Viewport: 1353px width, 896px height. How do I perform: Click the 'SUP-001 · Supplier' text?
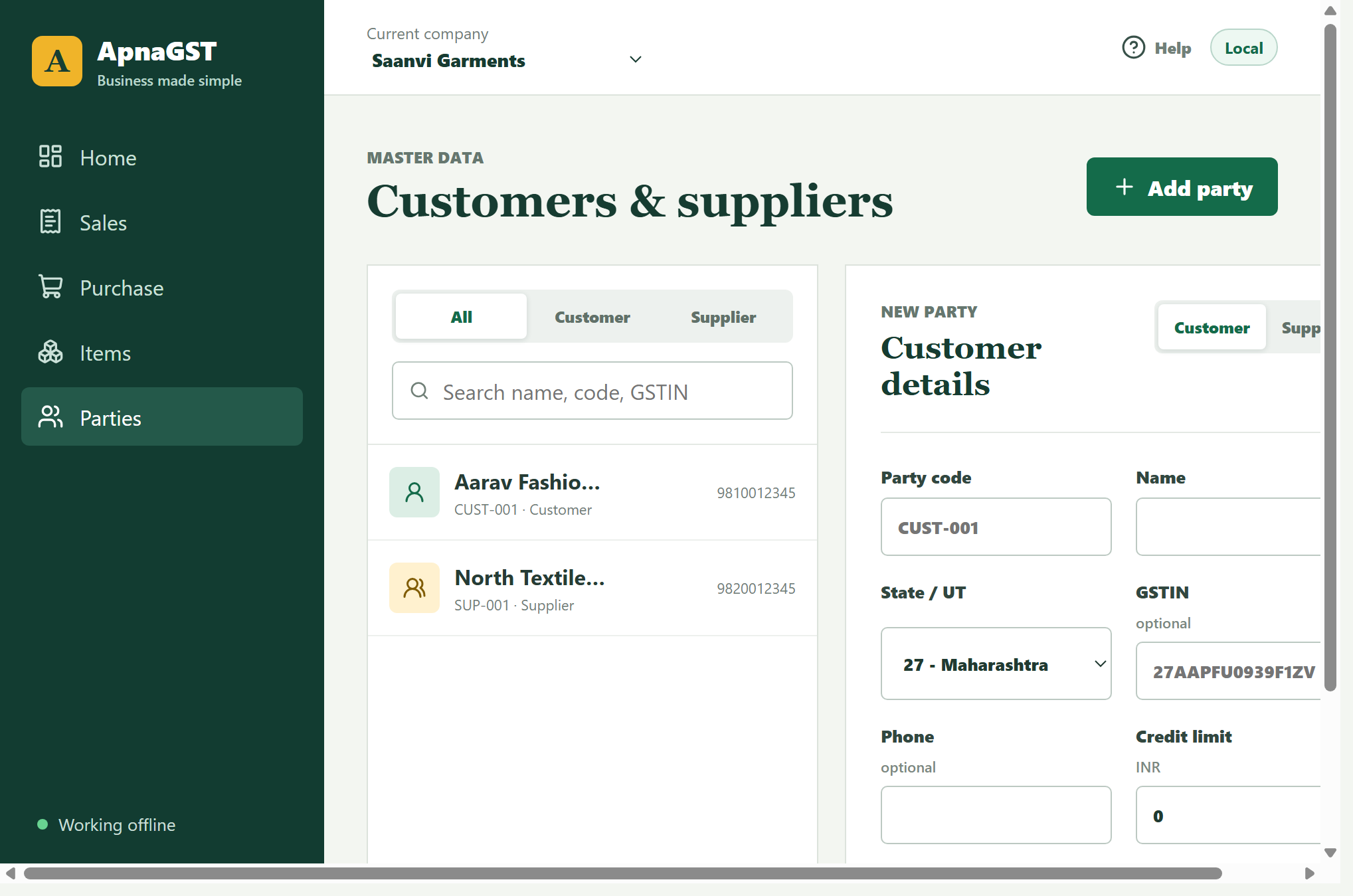pyautogui.click(x=514, y=605)
